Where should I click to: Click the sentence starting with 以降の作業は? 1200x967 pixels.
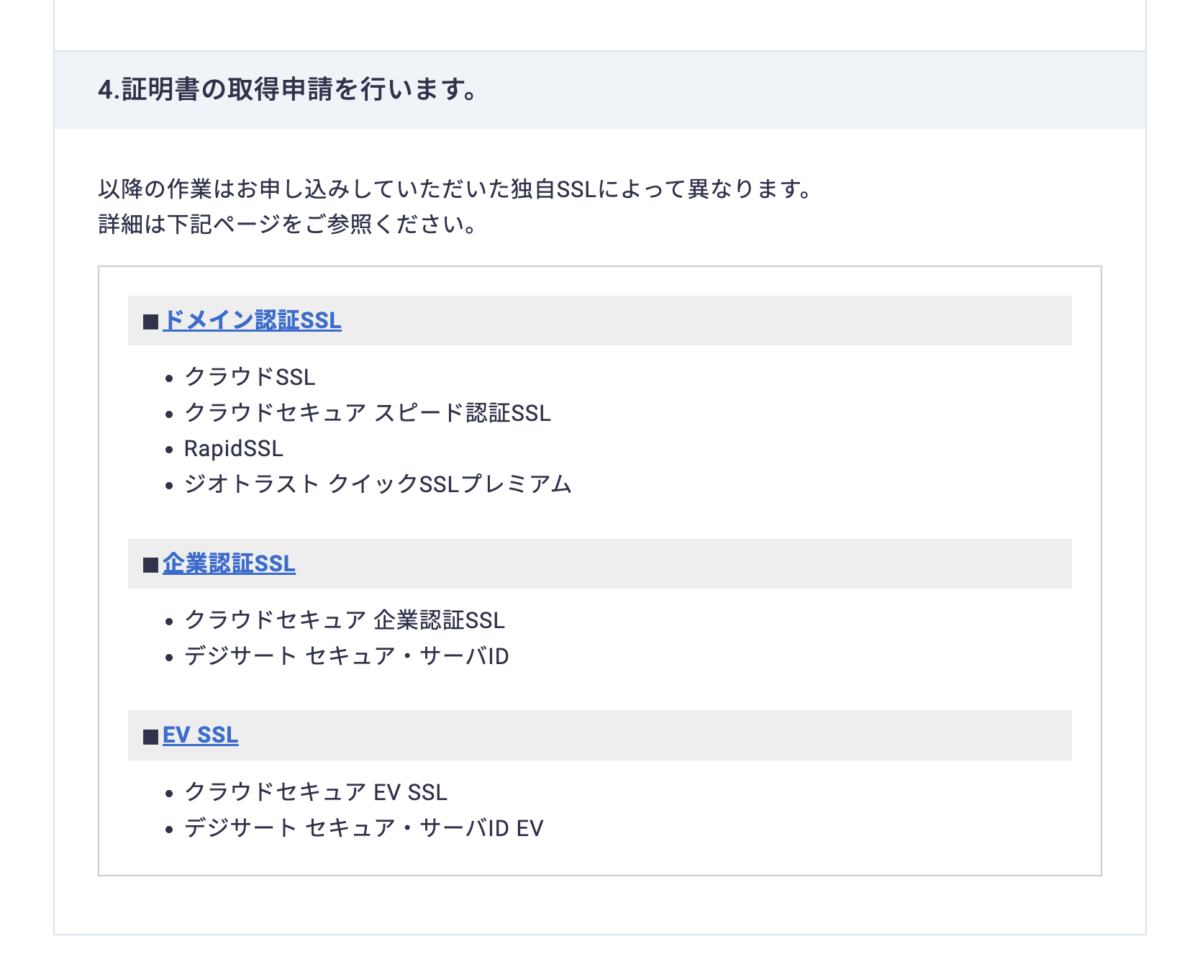click(455, 189)
